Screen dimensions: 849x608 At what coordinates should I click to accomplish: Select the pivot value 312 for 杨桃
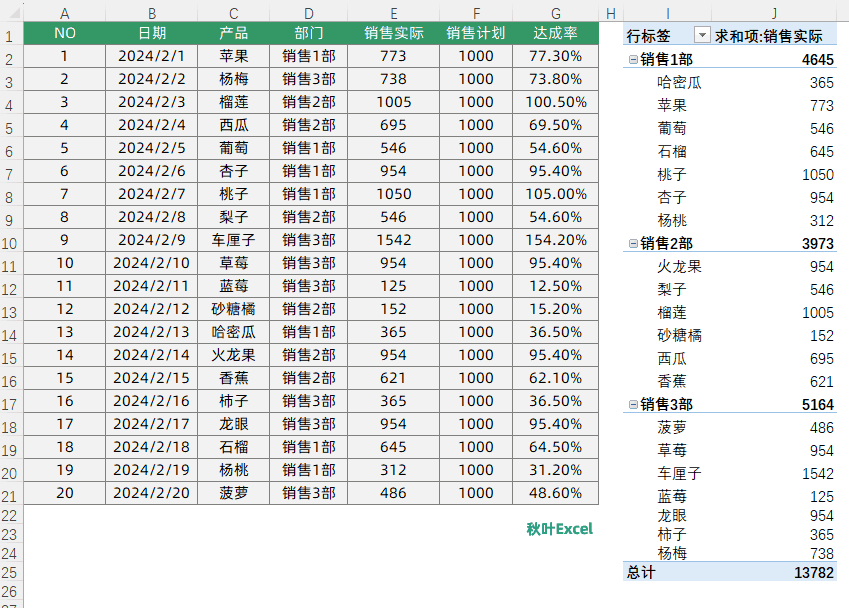coord(821,220)
